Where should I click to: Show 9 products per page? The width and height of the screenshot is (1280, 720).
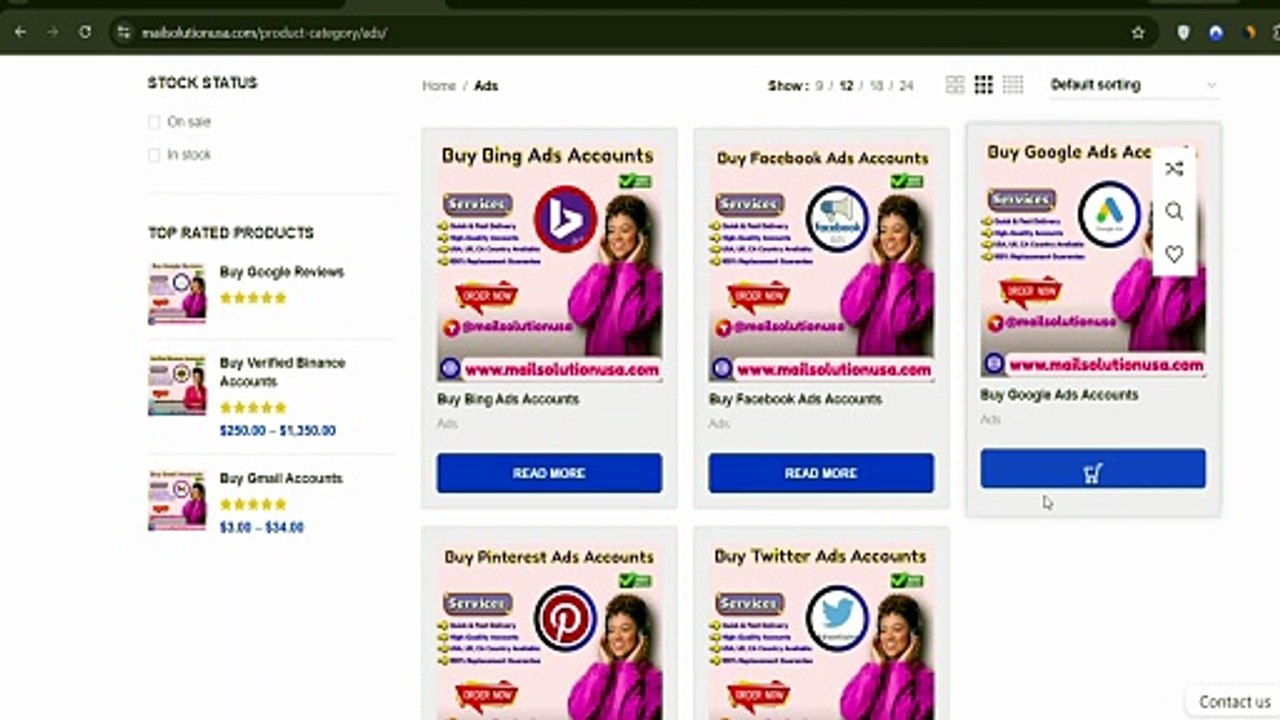click(819, 86)
